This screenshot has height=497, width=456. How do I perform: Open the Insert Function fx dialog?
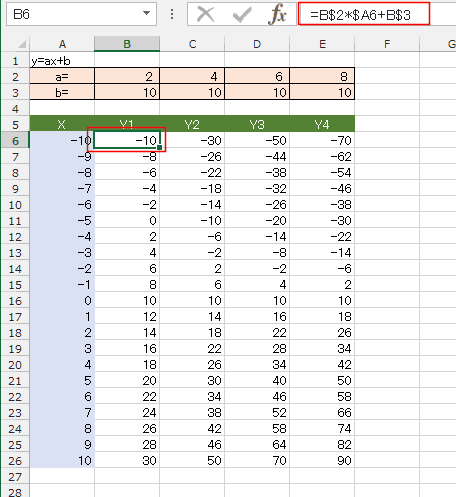click(277, 15)
